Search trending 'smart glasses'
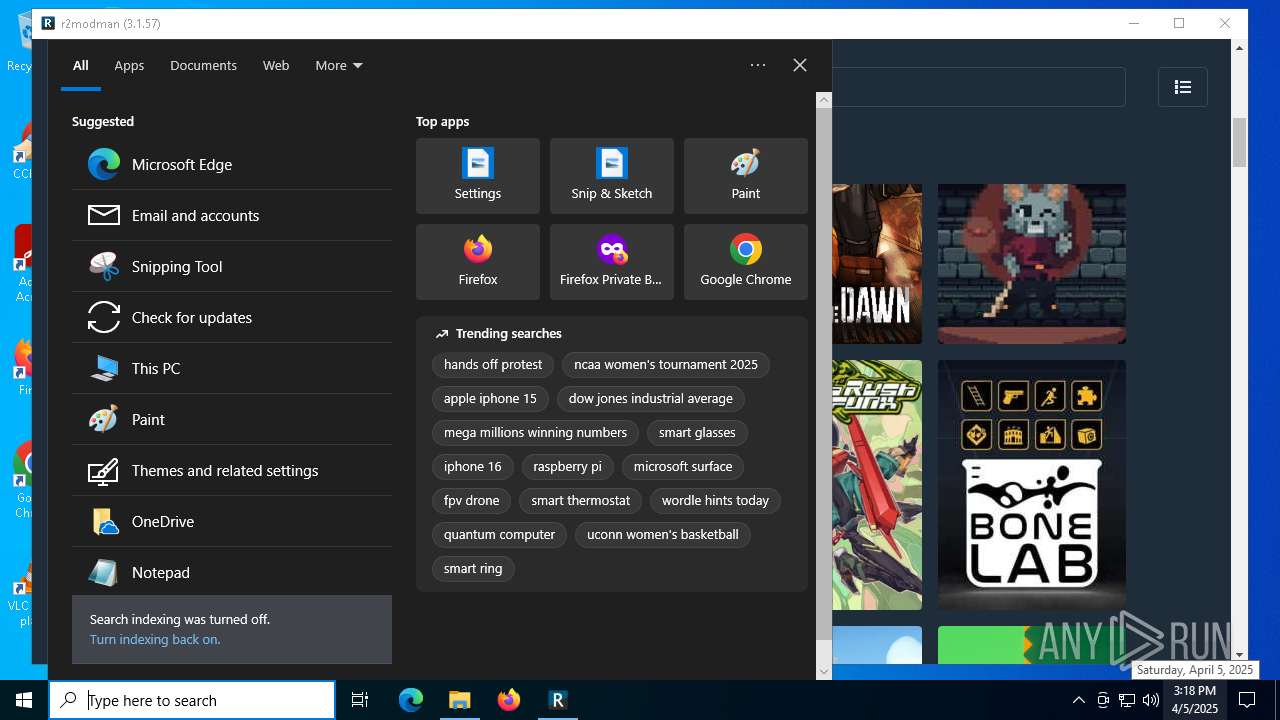Image resolution: width=1280 pixels, height=720 pixels. click(x=697, y=432)
